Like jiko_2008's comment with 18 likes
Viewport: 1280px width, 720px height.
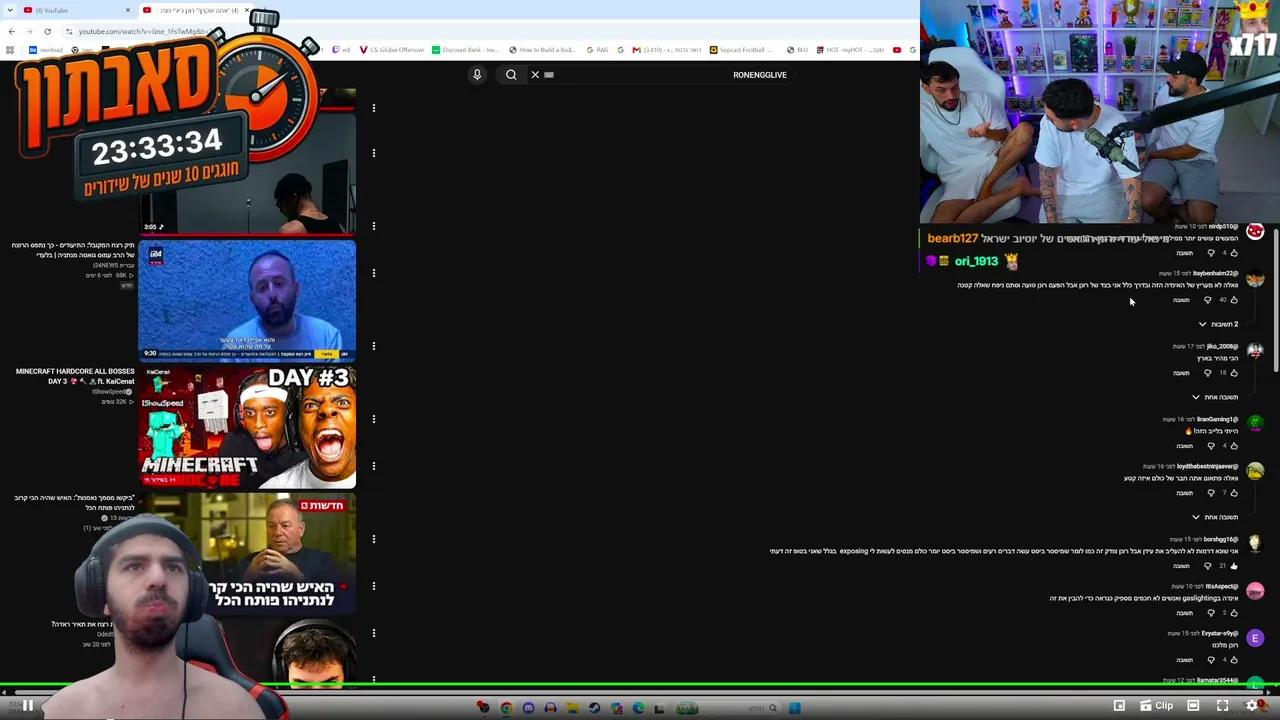click(1234, 373)
